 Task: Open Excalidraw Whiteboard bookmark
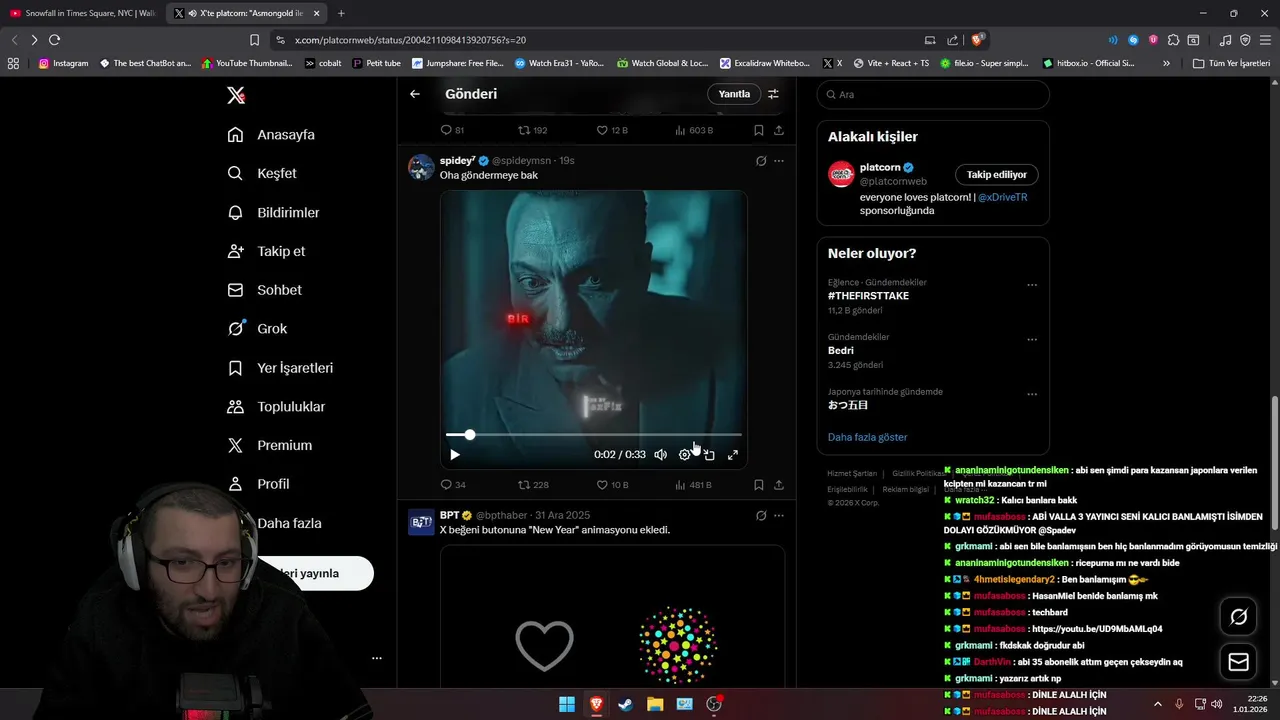click(765, 63)
